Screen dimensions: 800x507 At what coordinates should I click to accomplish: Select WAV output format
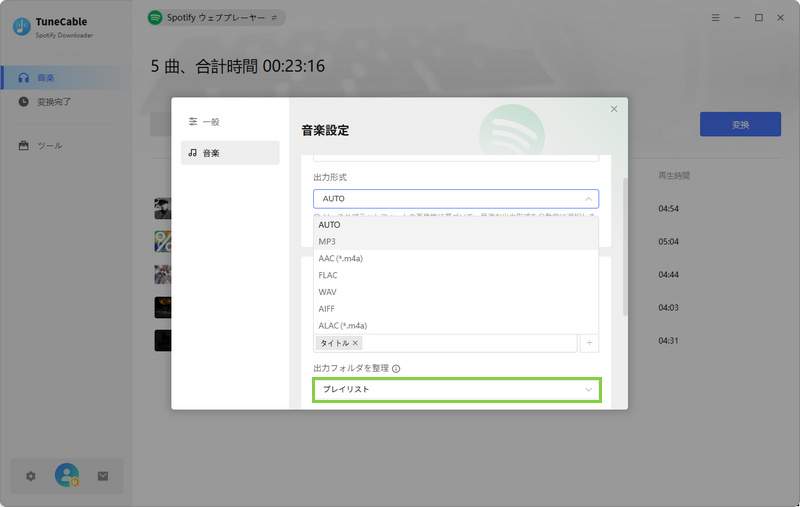pos(456,292)
